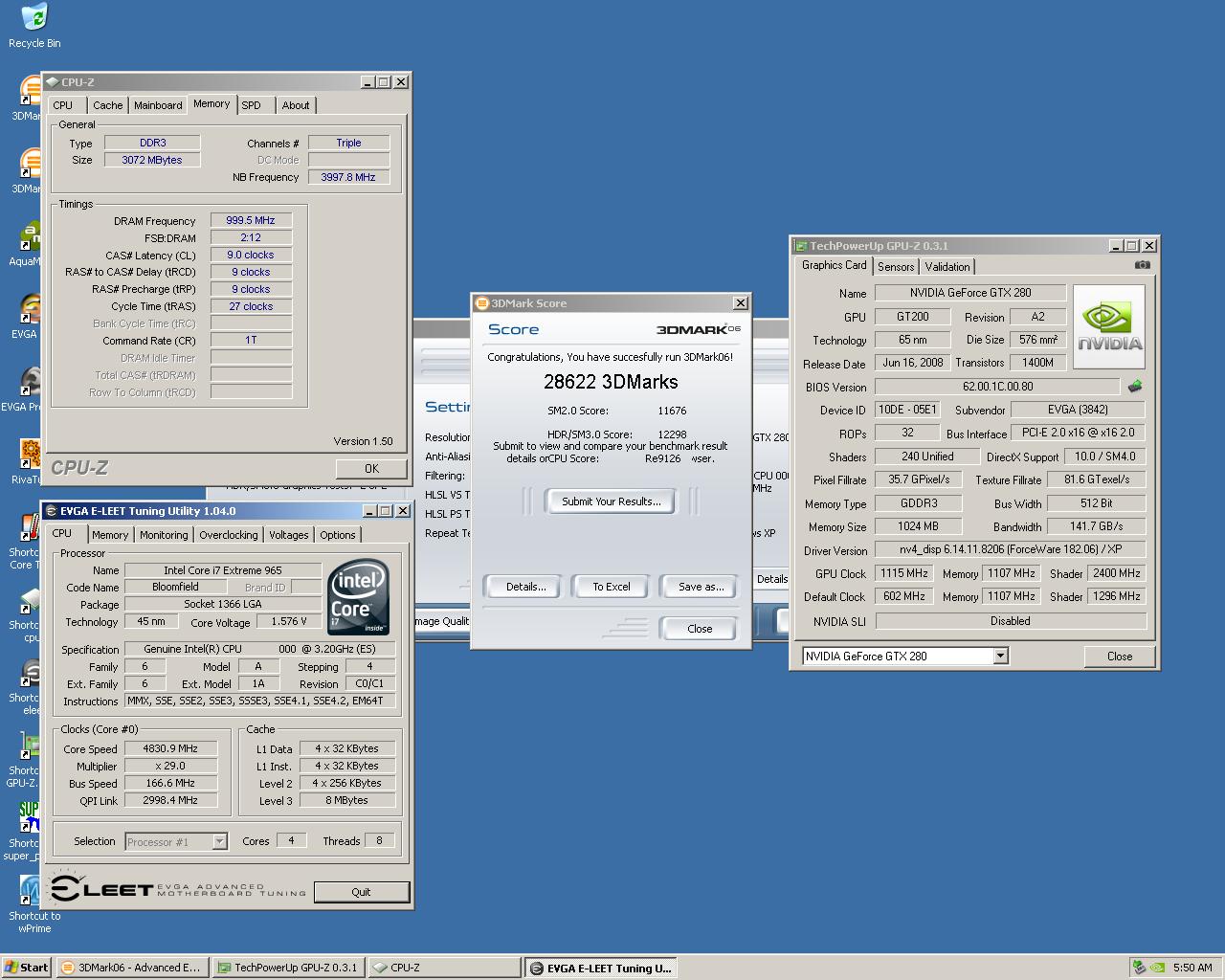Viewport: 1225px width, 980px height.
Task: Click the Details button in 3DMark Score
Action: pos(525,587)
